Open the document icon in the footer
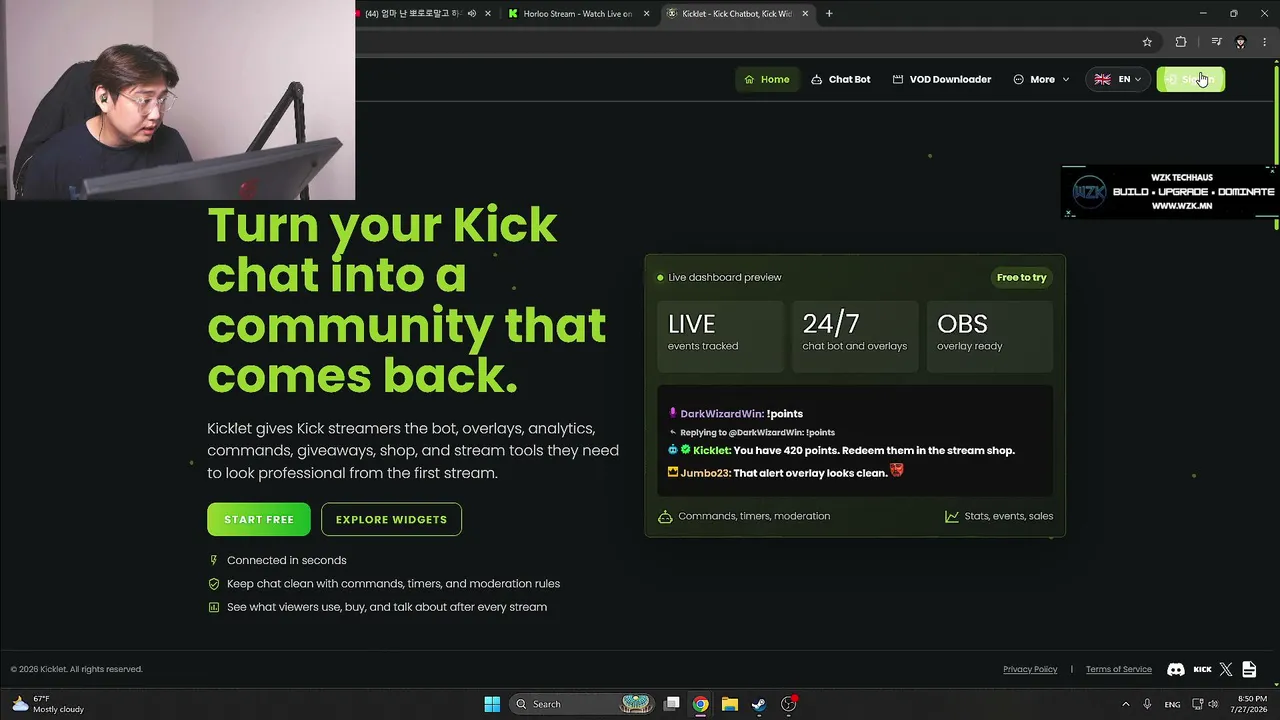 [x=1249, y=669]
